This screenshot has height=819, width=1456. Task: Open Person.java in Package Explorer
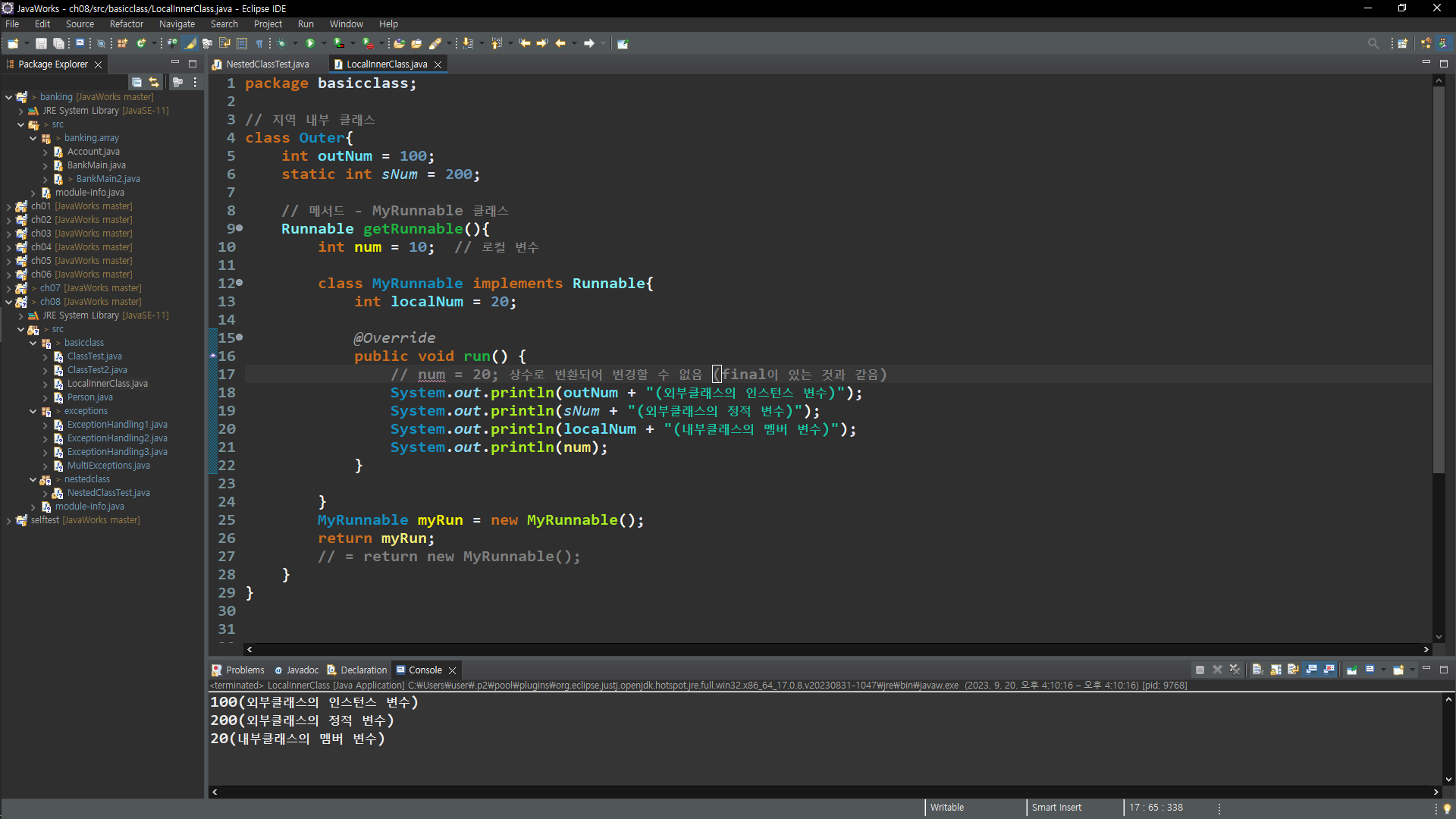[x=89, y=397]
